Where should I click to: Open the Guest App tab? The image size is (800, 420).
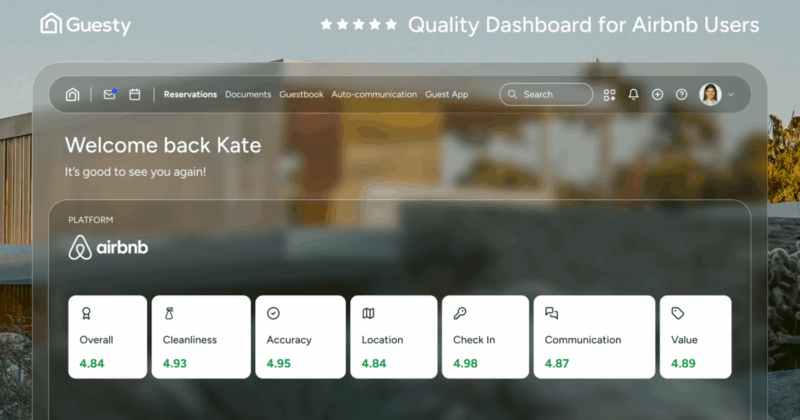[446, 94]
